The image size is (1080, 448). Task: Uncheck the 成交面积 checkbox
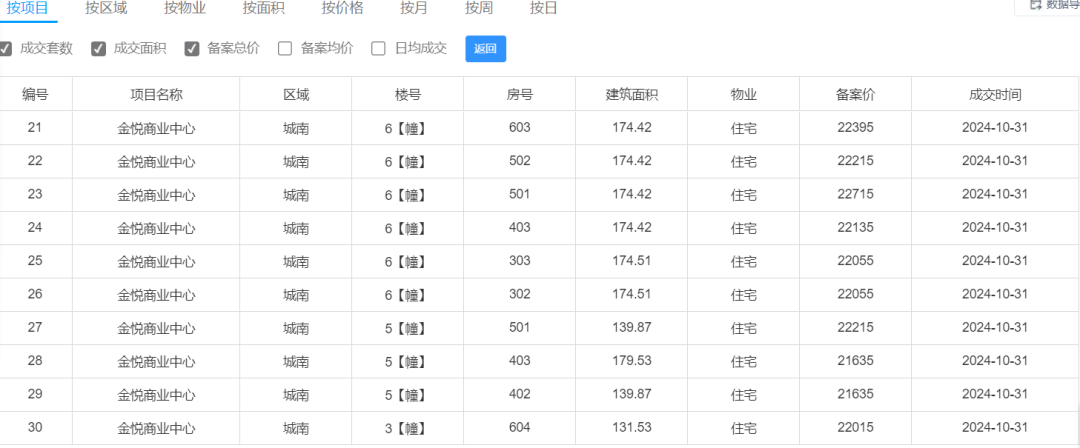pos(98,49)
